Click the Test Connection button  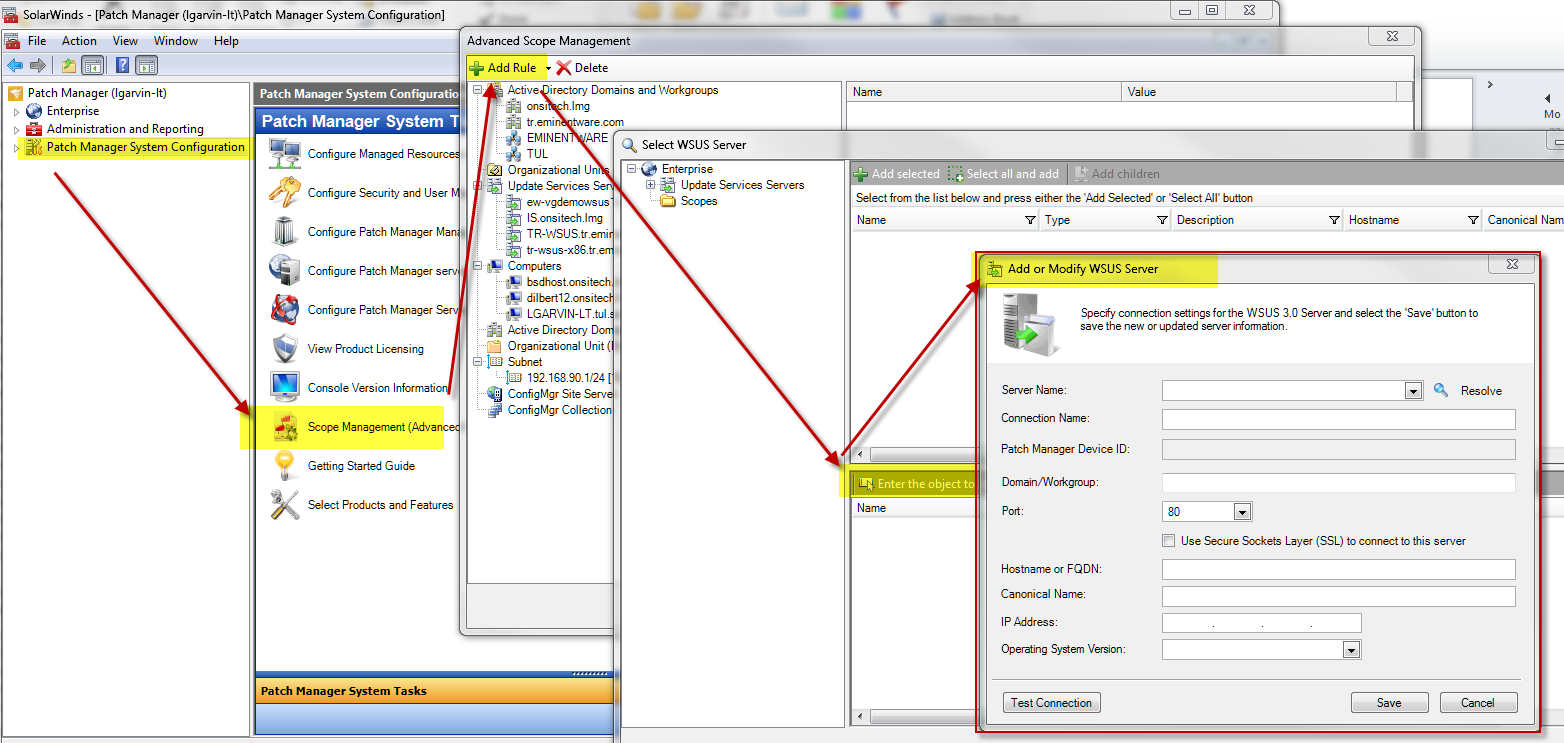coord(1051,703)
